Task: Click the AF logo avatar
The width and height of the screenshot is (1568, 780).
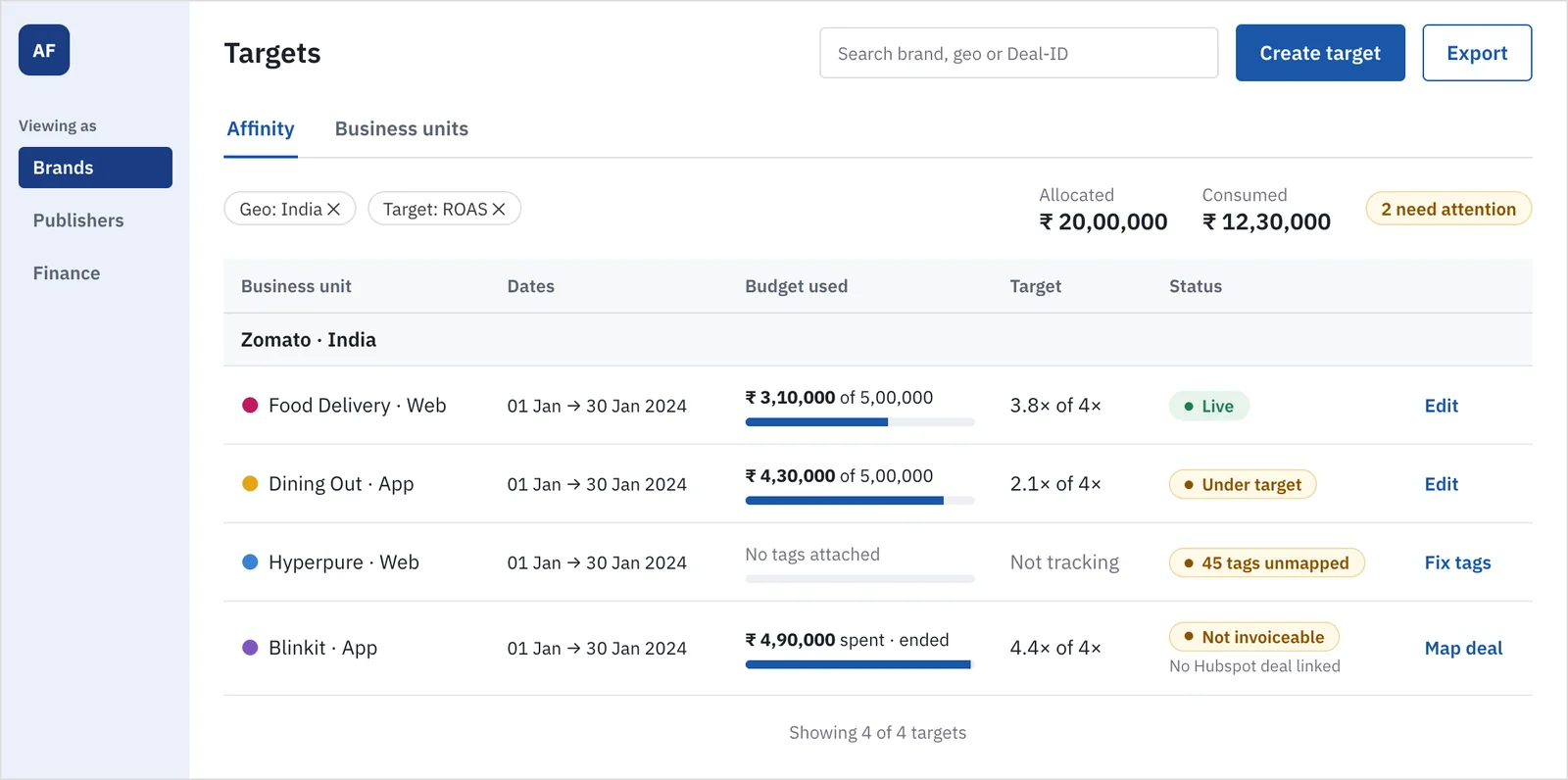Action: coord(44,50)
